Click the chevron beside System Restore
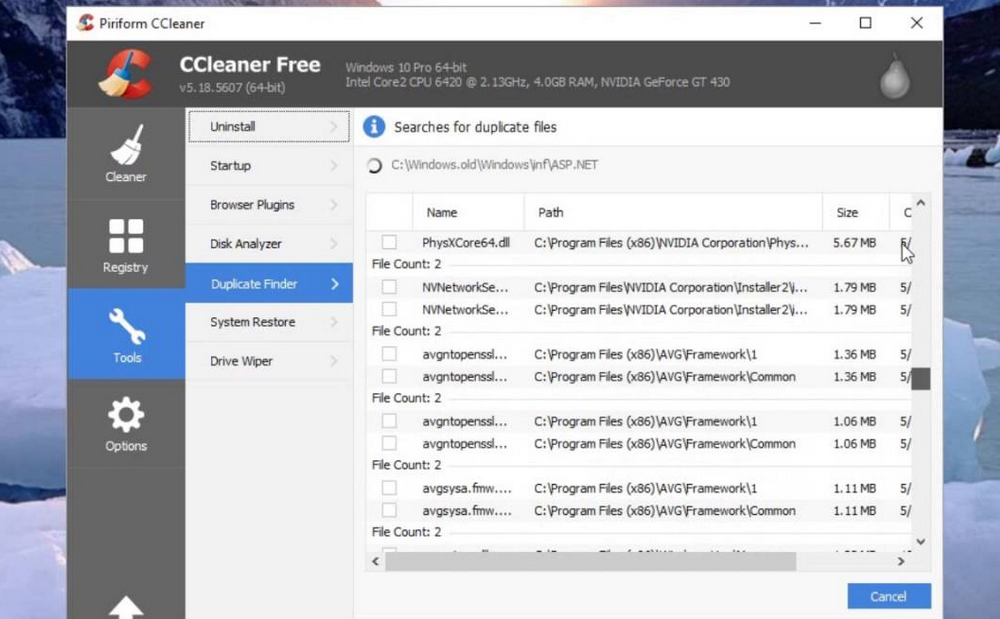1000x619 pixels. pyautogui.click(x=334, y=322)
